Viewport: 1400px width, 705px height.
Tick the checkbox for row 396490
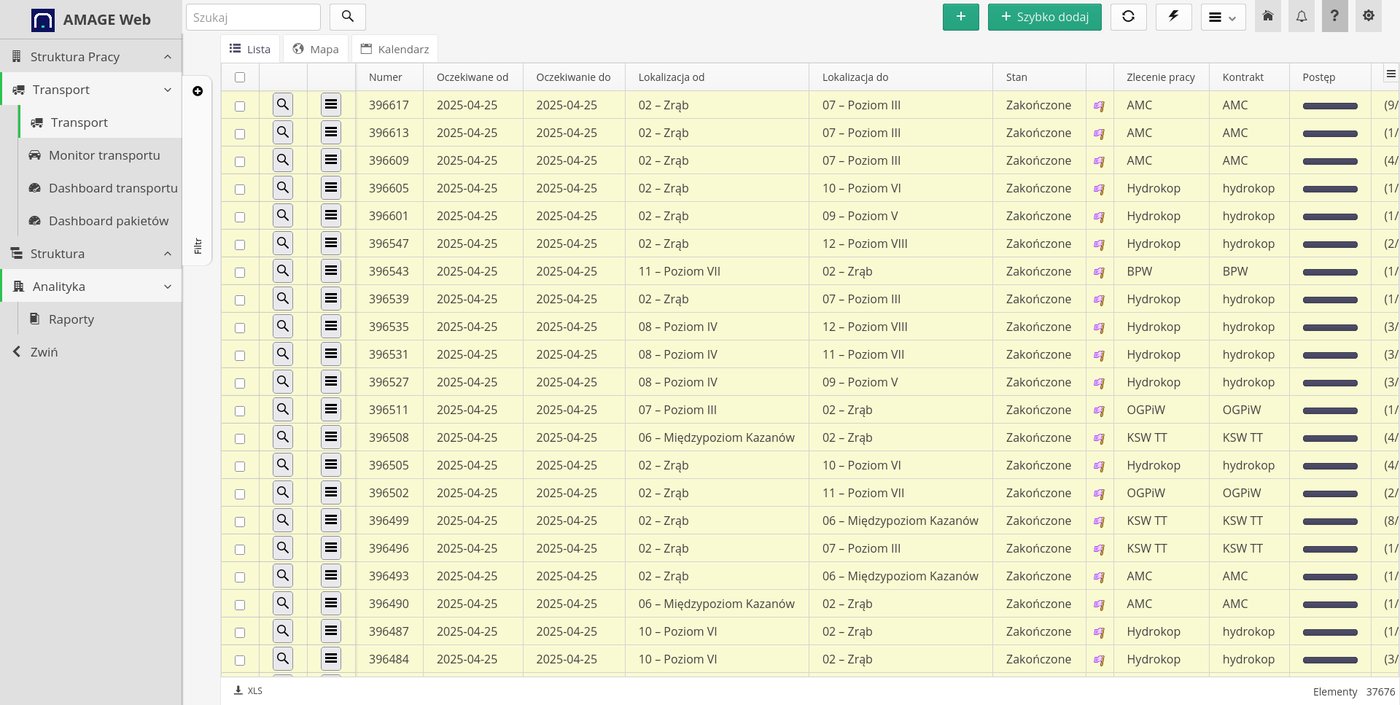tap(240, 604)
